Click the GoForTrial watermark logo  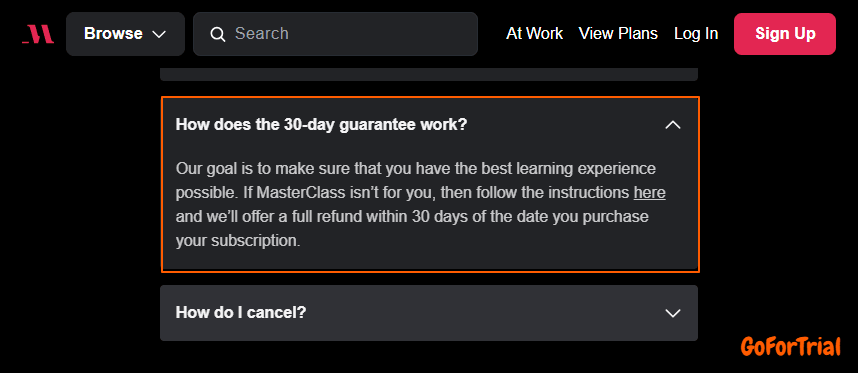tap(791, 347)
